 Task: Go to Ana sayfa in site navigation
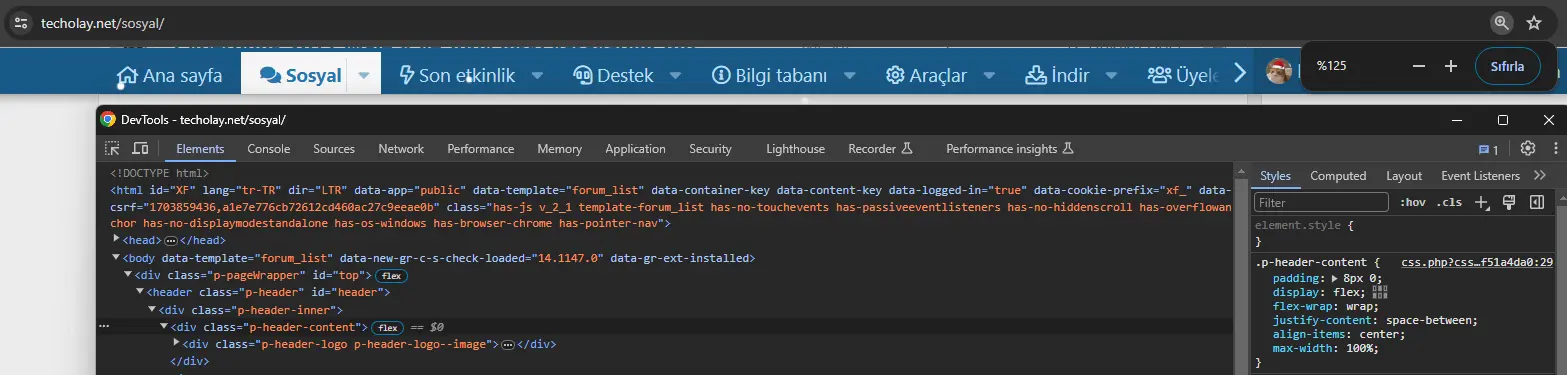169,75
